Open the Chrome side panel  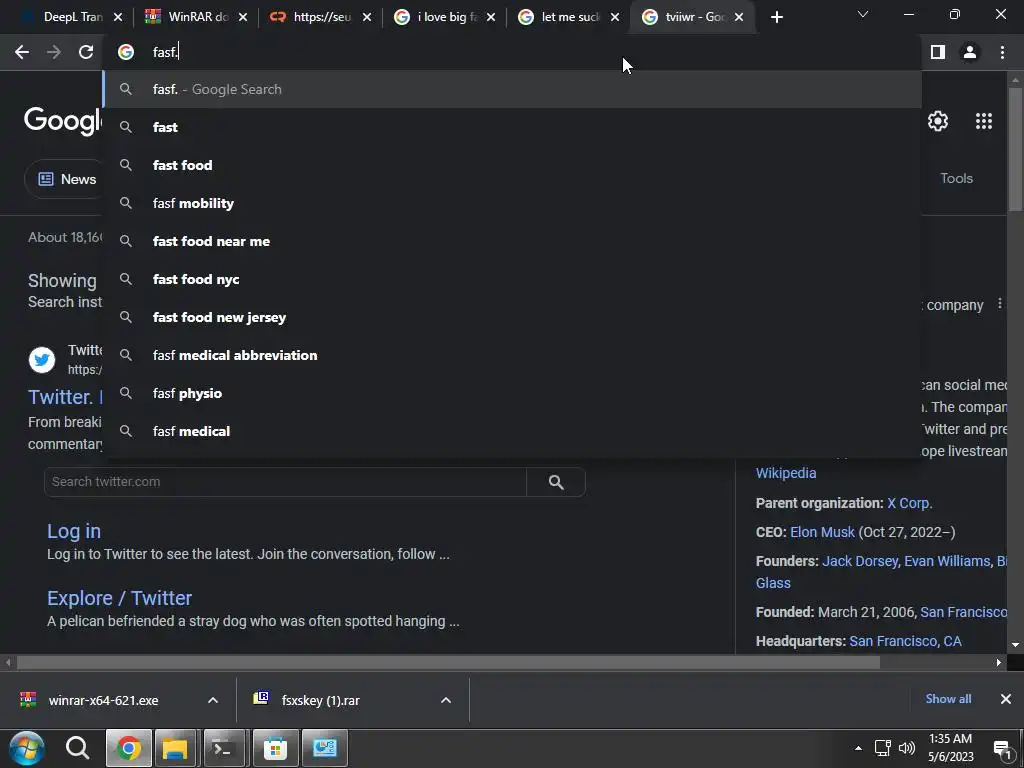pos(938,52)
